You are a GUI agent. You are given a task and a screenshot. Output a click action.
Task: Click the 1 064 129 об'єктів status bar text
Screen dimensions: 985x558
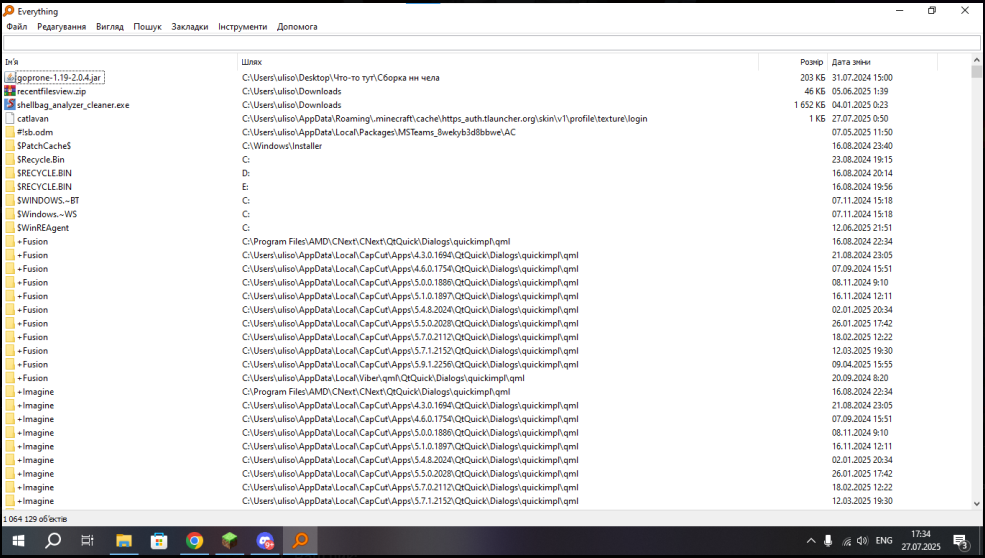pyautogui.click(x=35, y=519)
